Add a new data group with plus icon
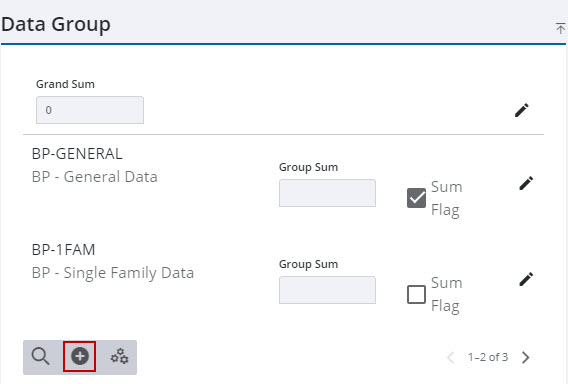The width and height of the screenshot is (568, 384). pos(80,356)
